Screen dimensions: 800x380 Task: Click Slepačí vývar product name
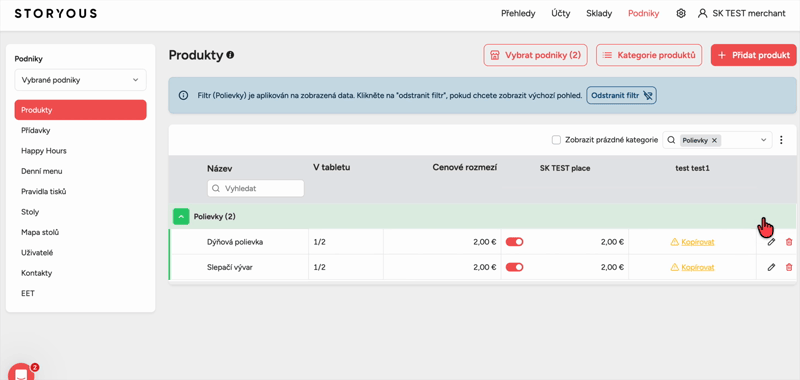coord(230,267)
